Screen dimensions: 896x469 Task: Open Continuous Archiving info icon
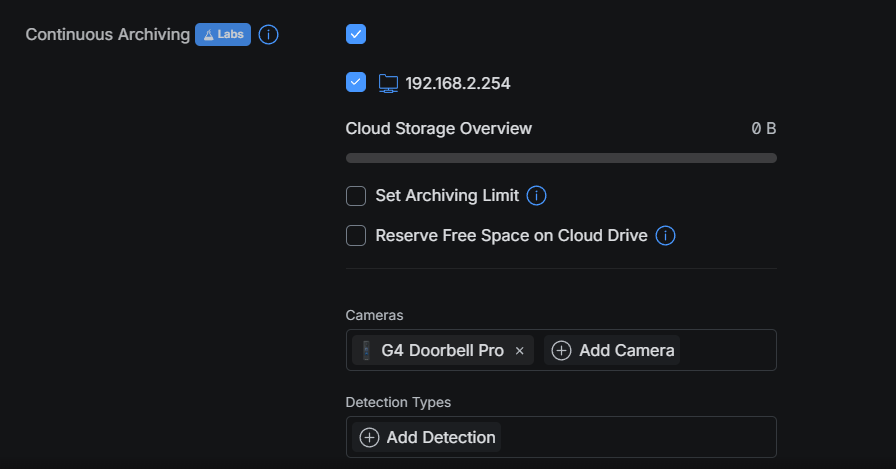pos(268,34)
